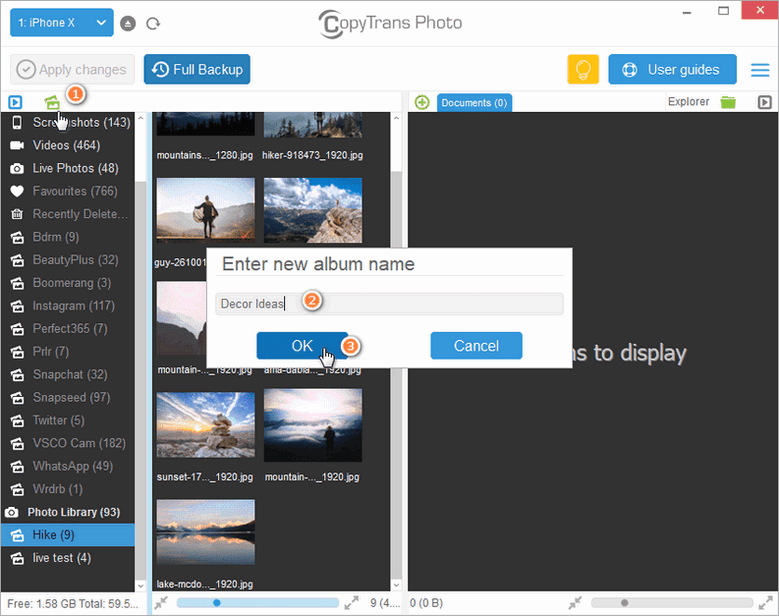Start a Full Backup

(197, 70)
